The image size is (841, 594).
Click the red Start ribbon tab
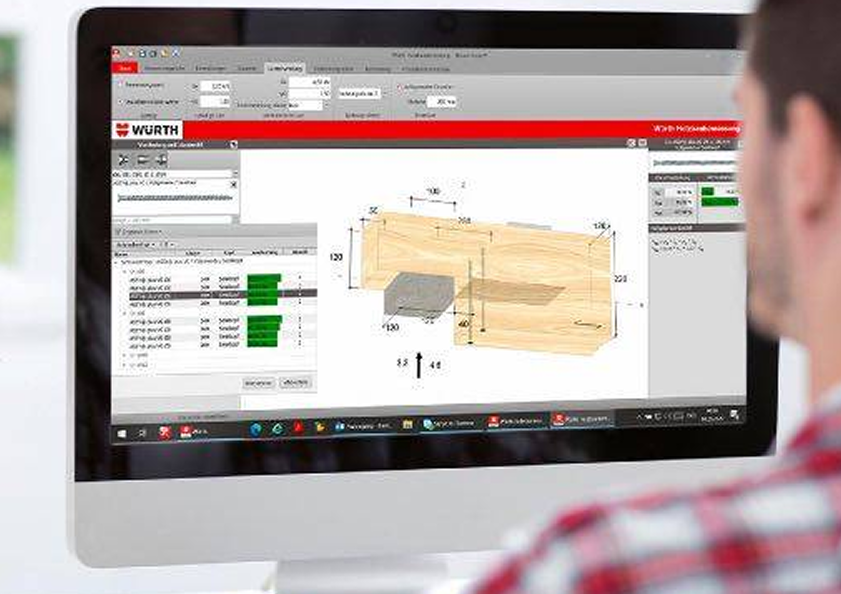[125, 68]
